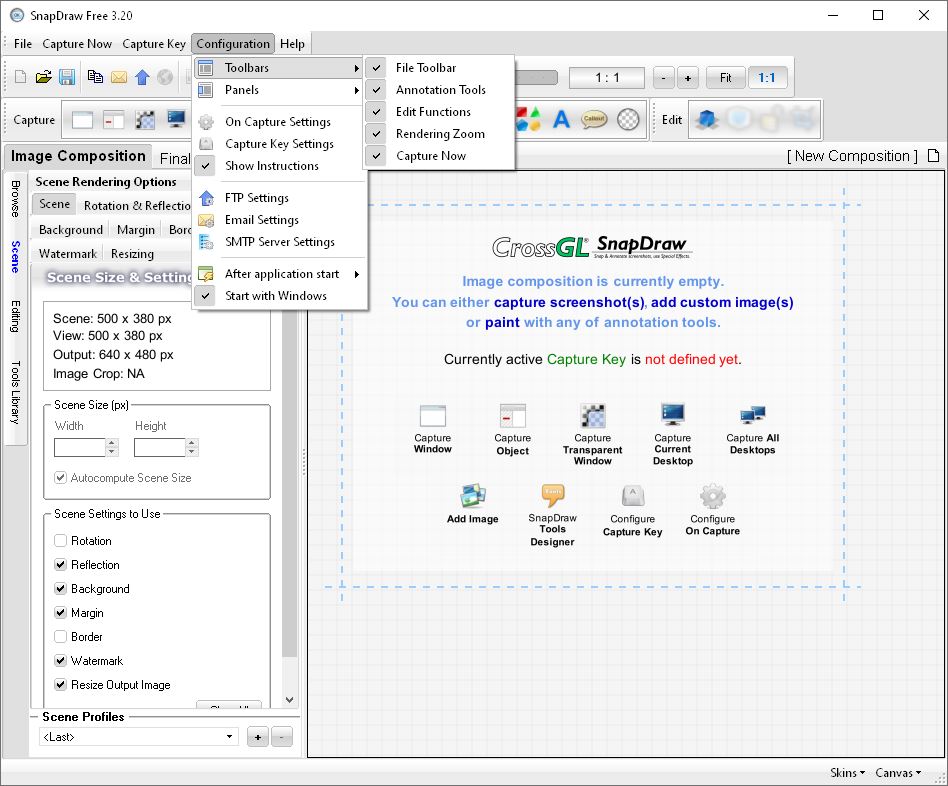Click the zoom in plus button
948x786 pixels.
687,78
